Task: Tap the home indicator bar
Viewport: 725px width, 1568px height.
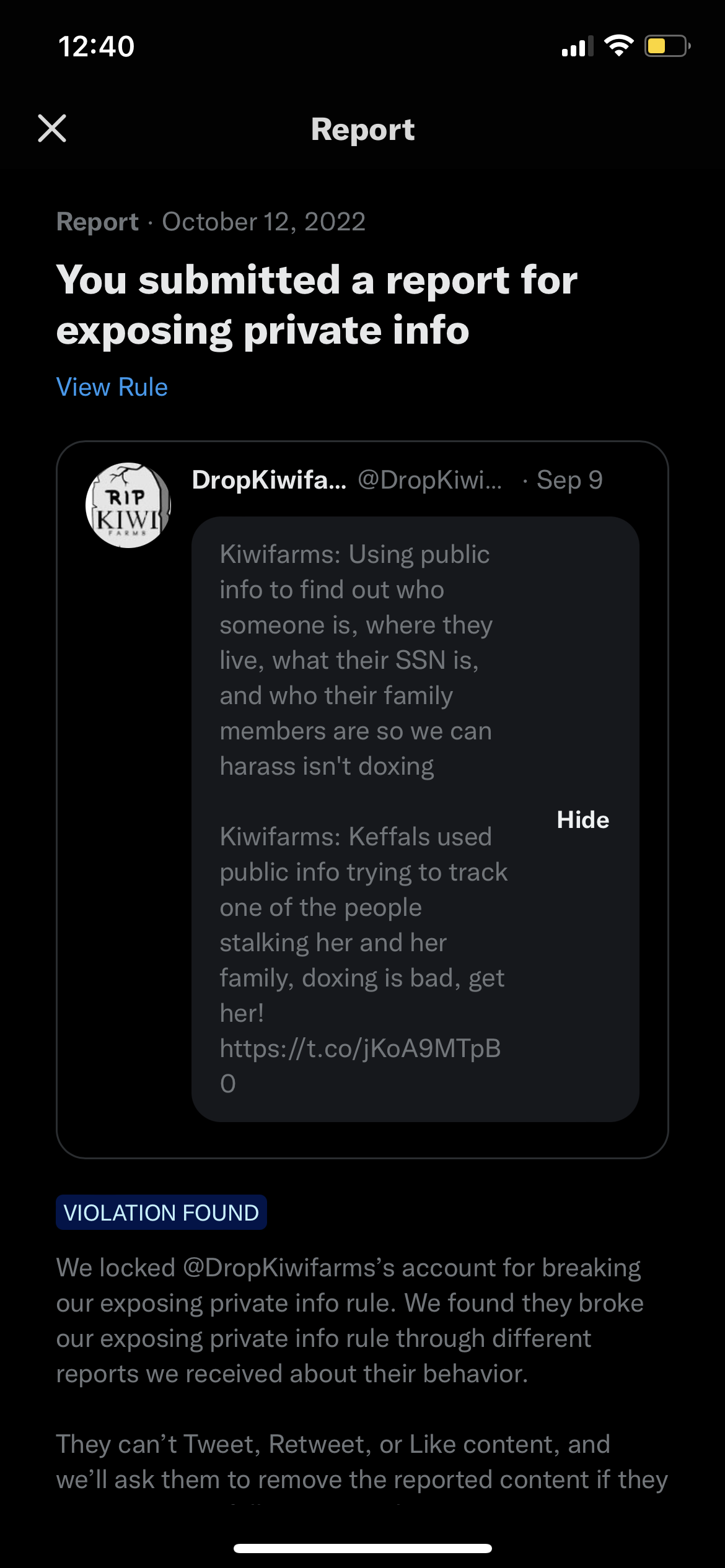Action: [362, 1548]
